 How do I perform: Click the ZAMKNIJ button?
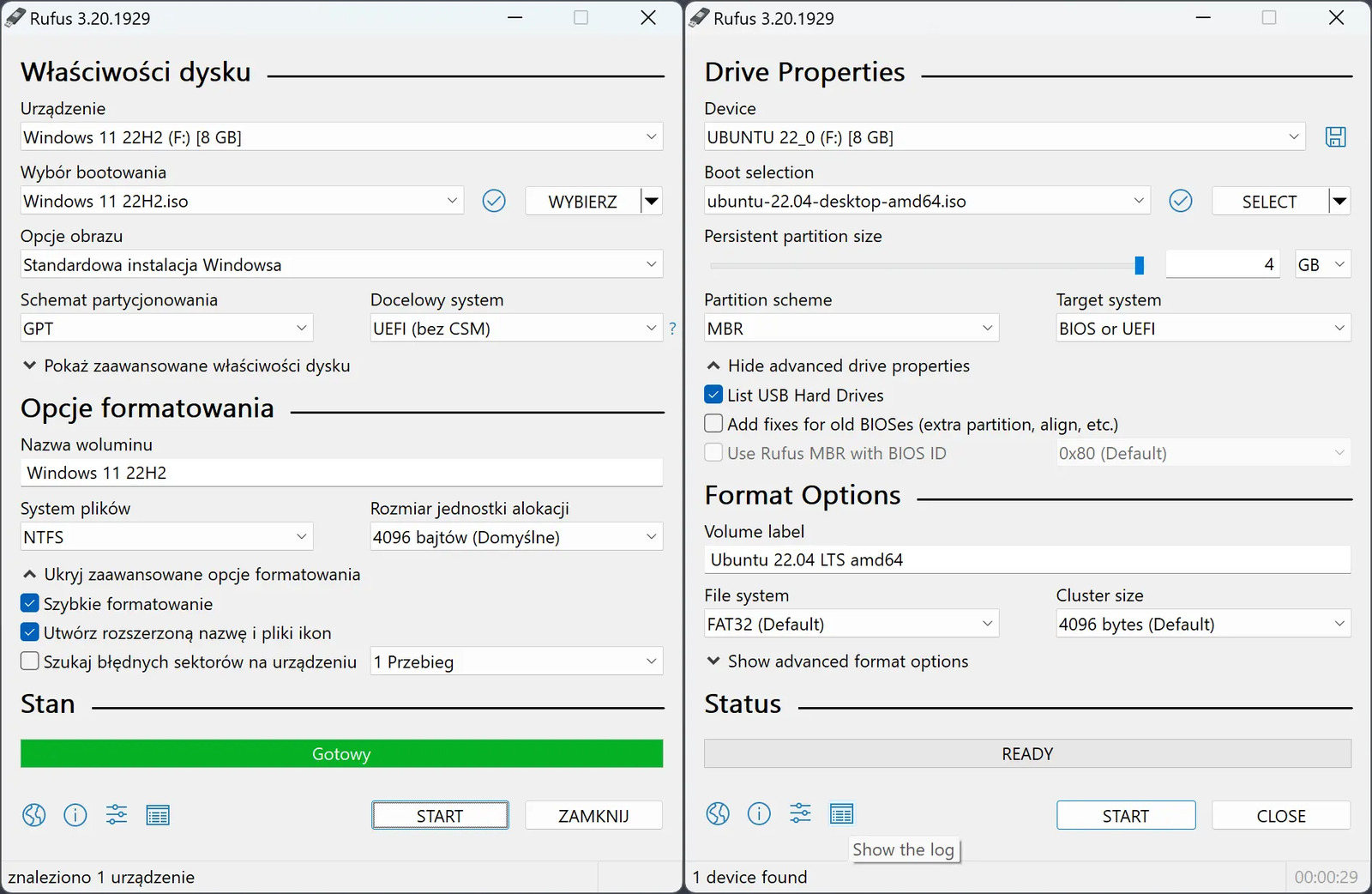click(x=593, y=816)
